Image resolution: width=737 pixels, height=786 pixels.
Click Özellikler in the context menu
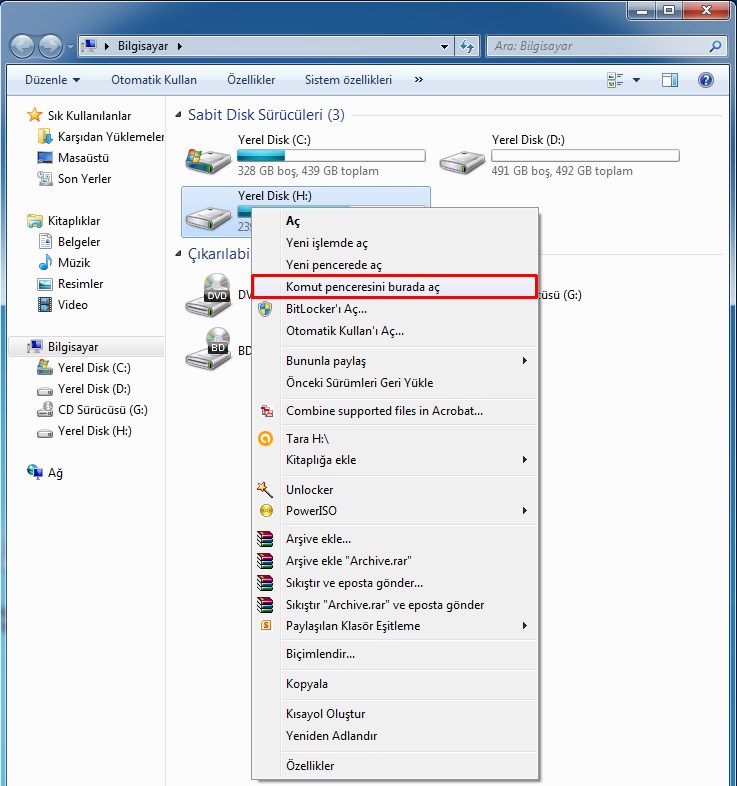[310, 766]
